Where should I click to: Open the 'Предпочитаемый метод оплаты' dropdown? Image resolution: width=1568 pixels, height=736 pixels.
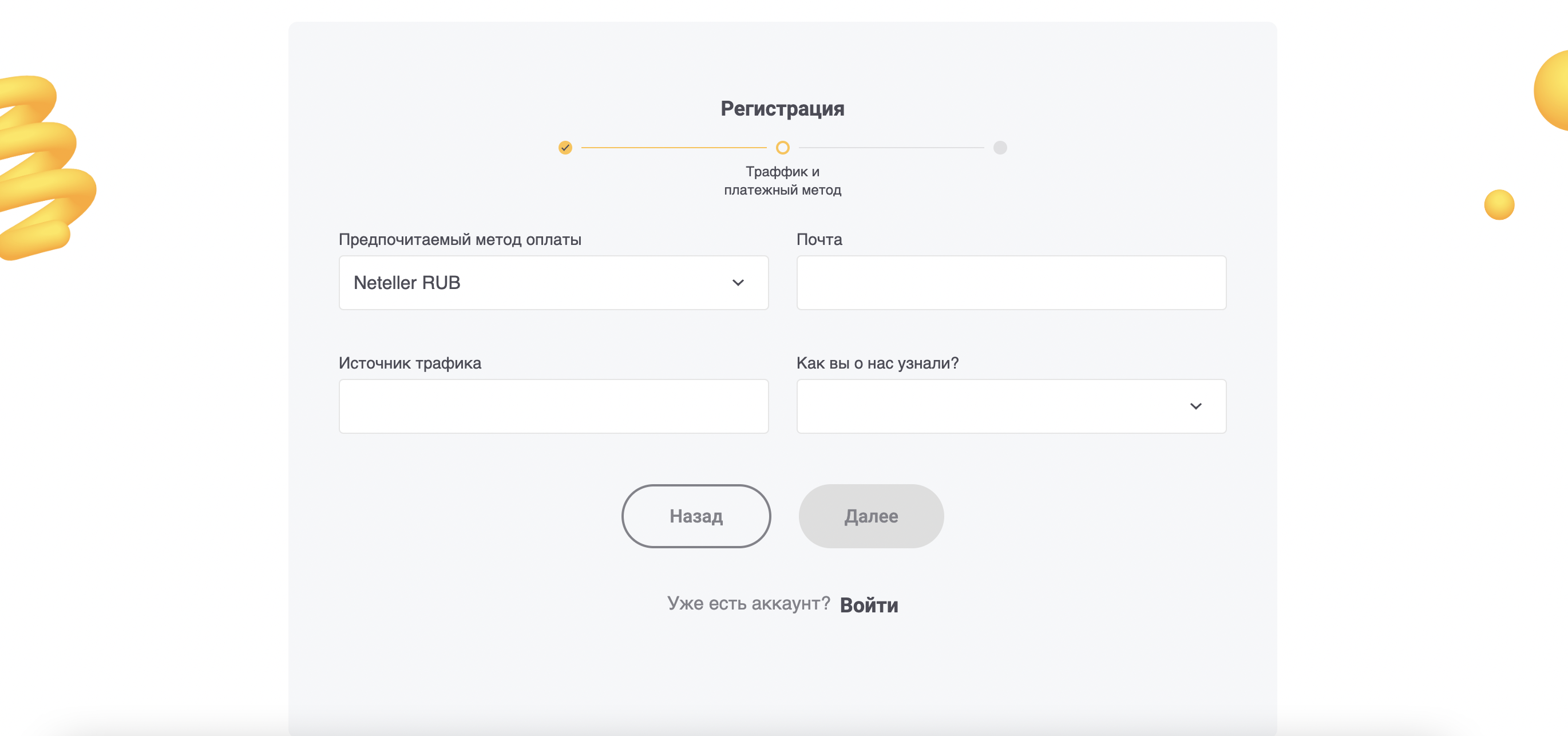click(x=553, y=283)
